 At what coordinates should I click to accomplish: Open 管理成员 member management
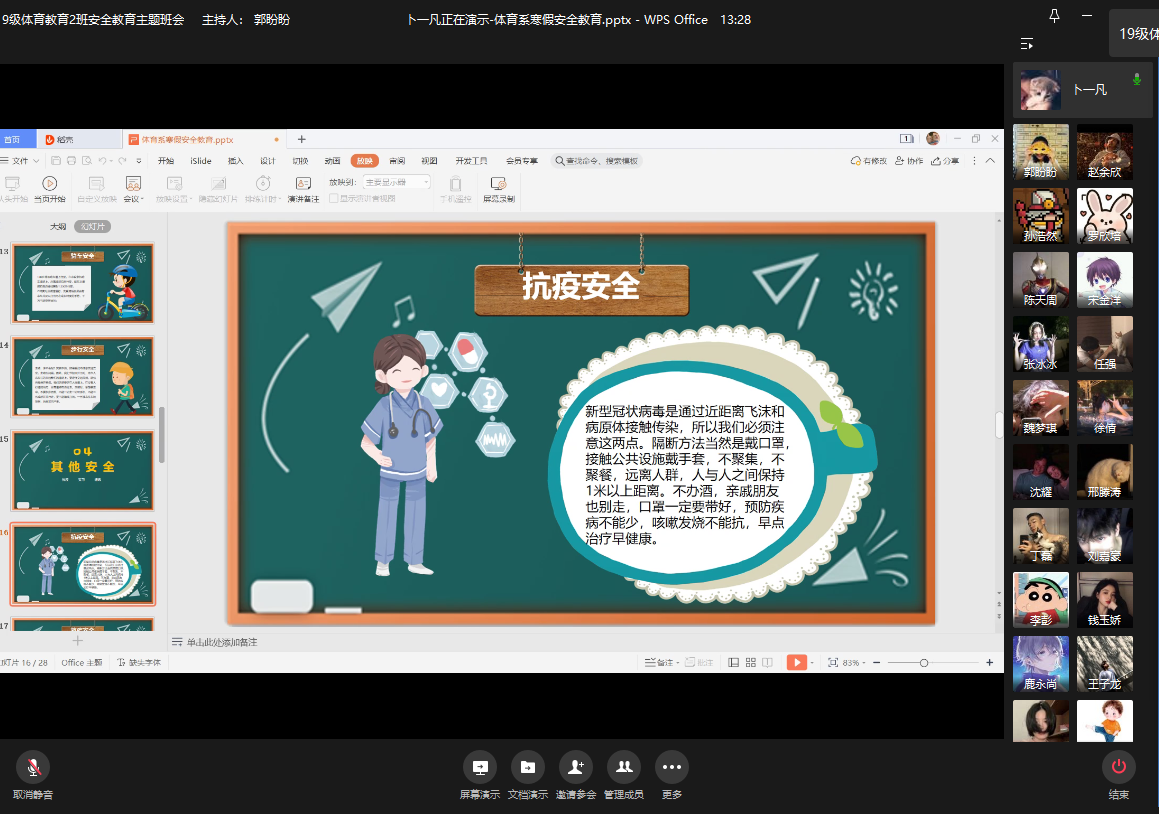(624, 767)
